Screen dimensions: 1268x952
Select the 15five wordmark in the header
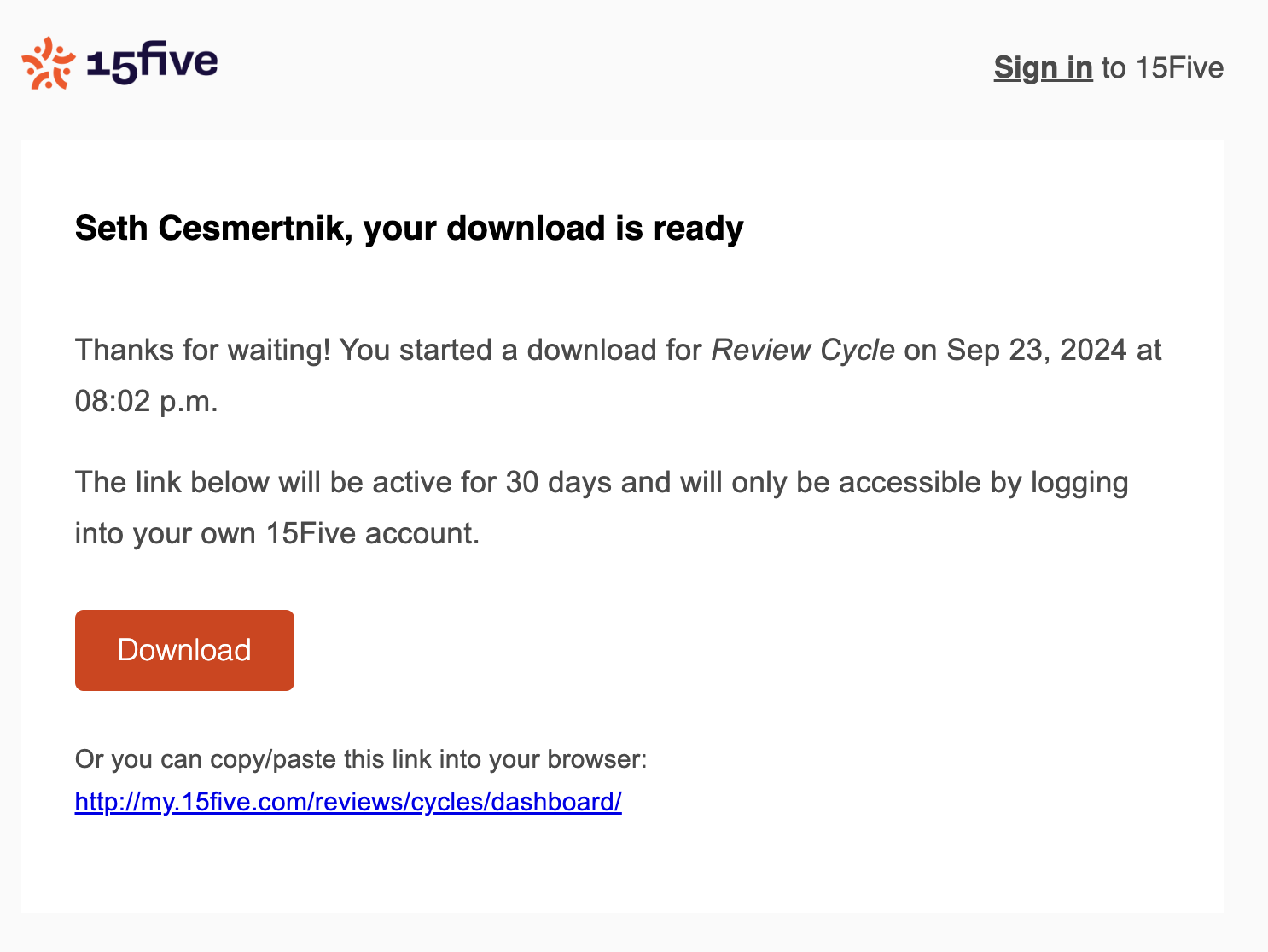tap(154, 61)
